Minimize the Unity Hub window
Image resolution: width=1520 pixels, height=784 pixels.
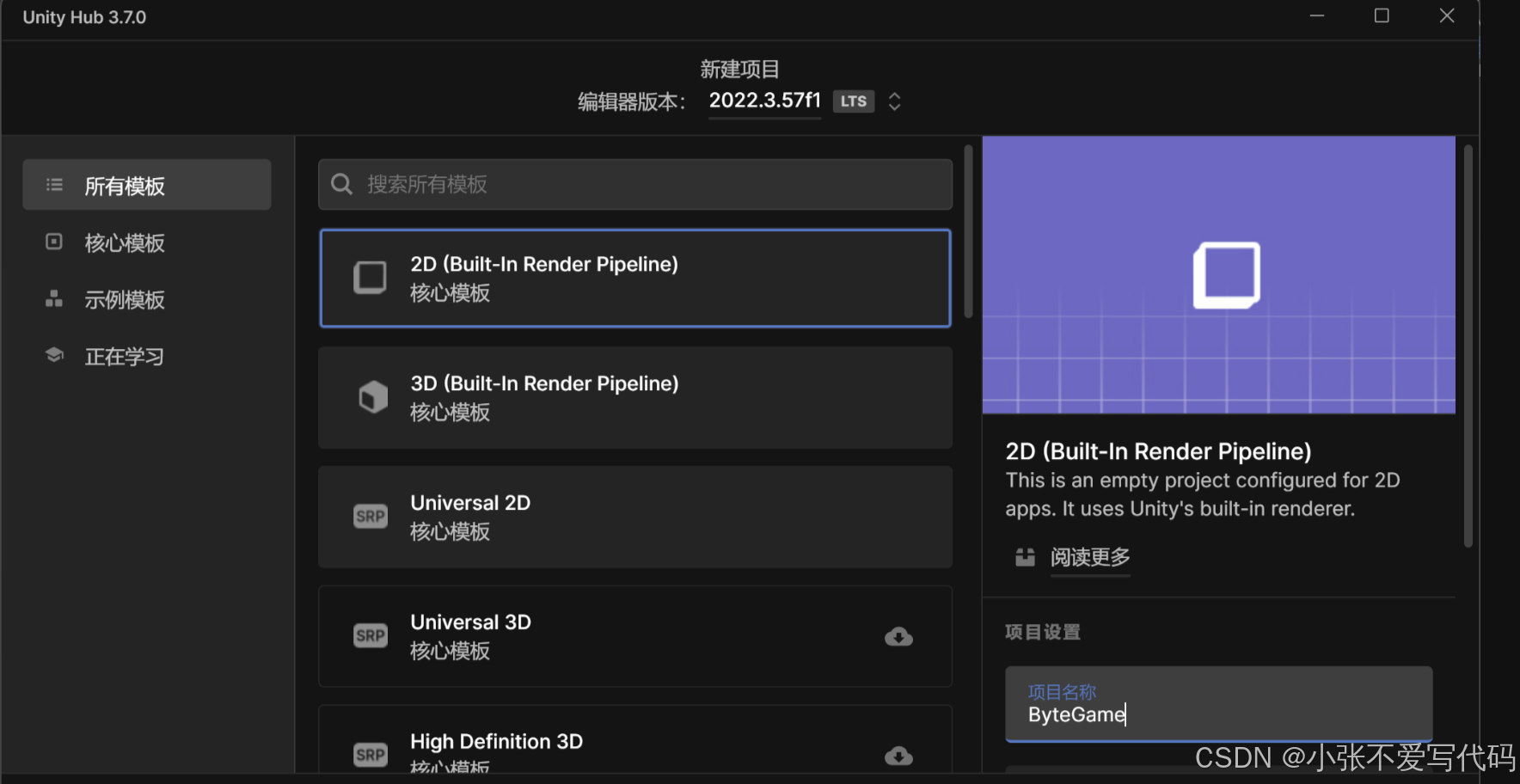click(x=1317, y=15)
